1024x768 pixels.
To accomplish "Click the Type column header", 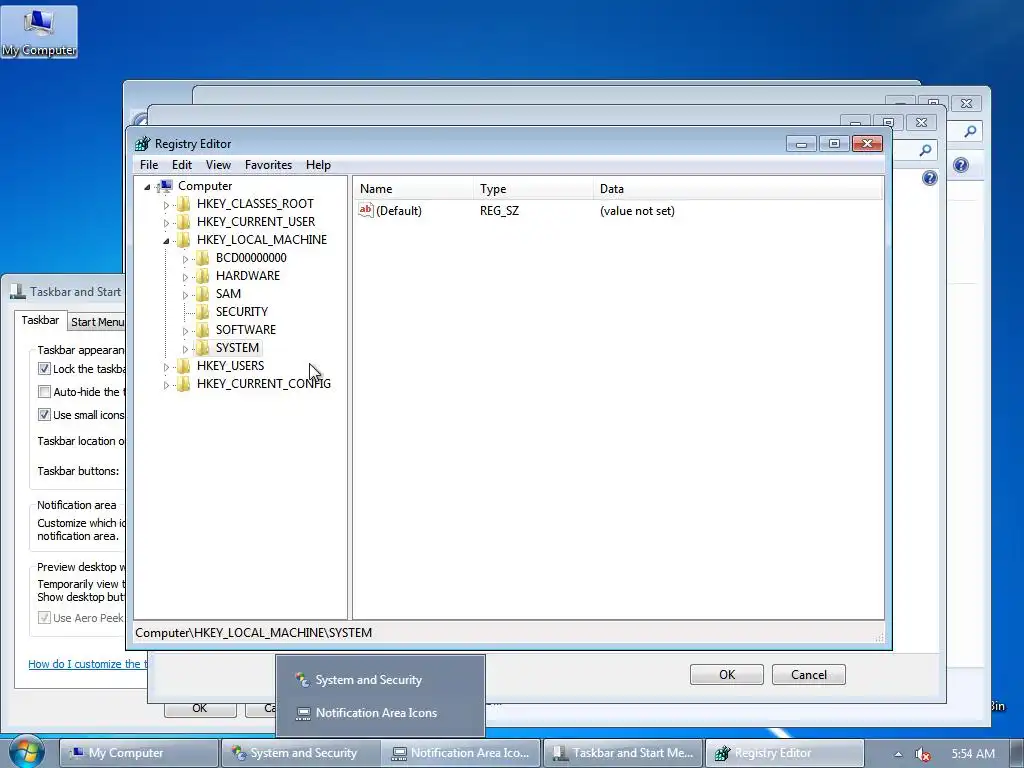I will pyautogui.click(x=534, y=189).
